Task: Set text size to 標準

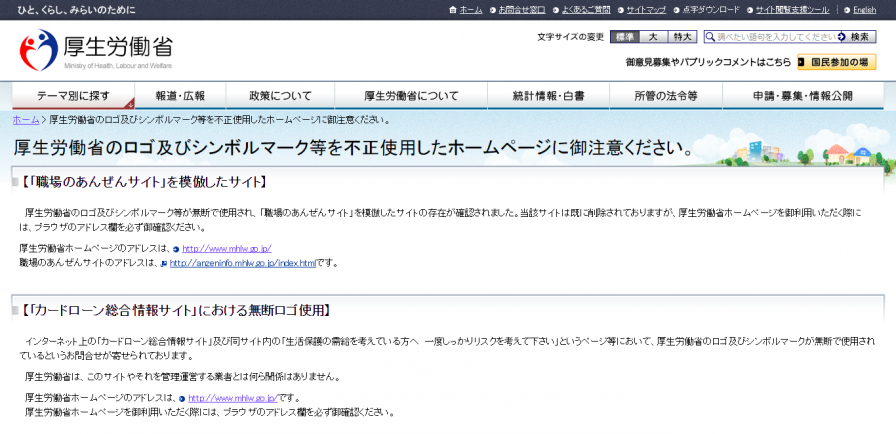Action: point(625,37)
